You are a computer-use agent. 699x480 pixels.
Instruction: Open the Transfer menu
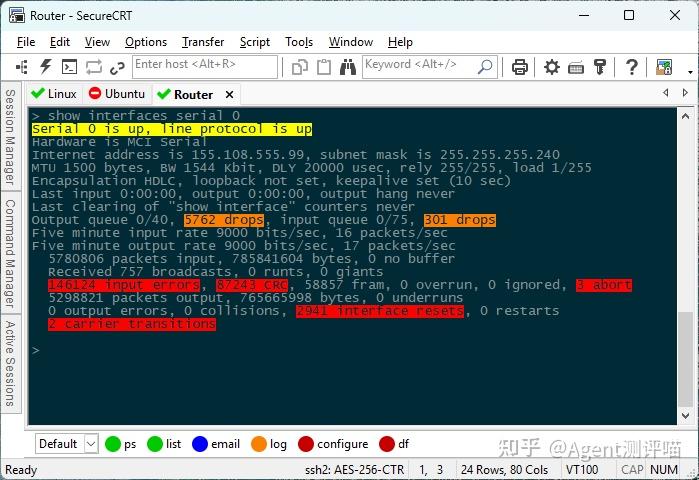(203, 42)
